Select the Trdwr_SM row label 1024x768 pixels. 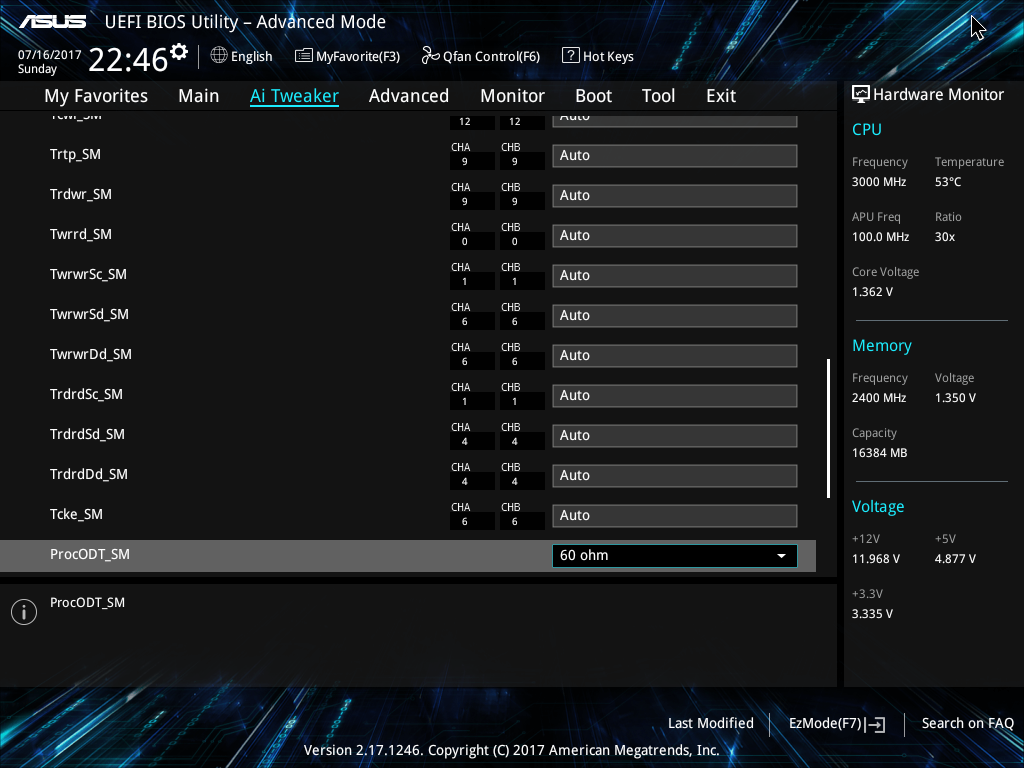pyautogui.click(x=81, y=195)
